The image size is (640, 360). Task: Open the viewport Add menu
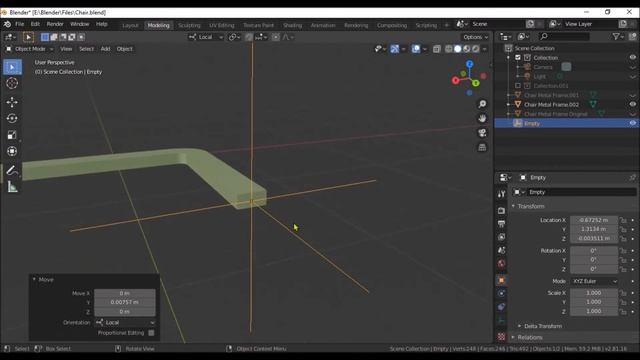[x=105, y=49]
